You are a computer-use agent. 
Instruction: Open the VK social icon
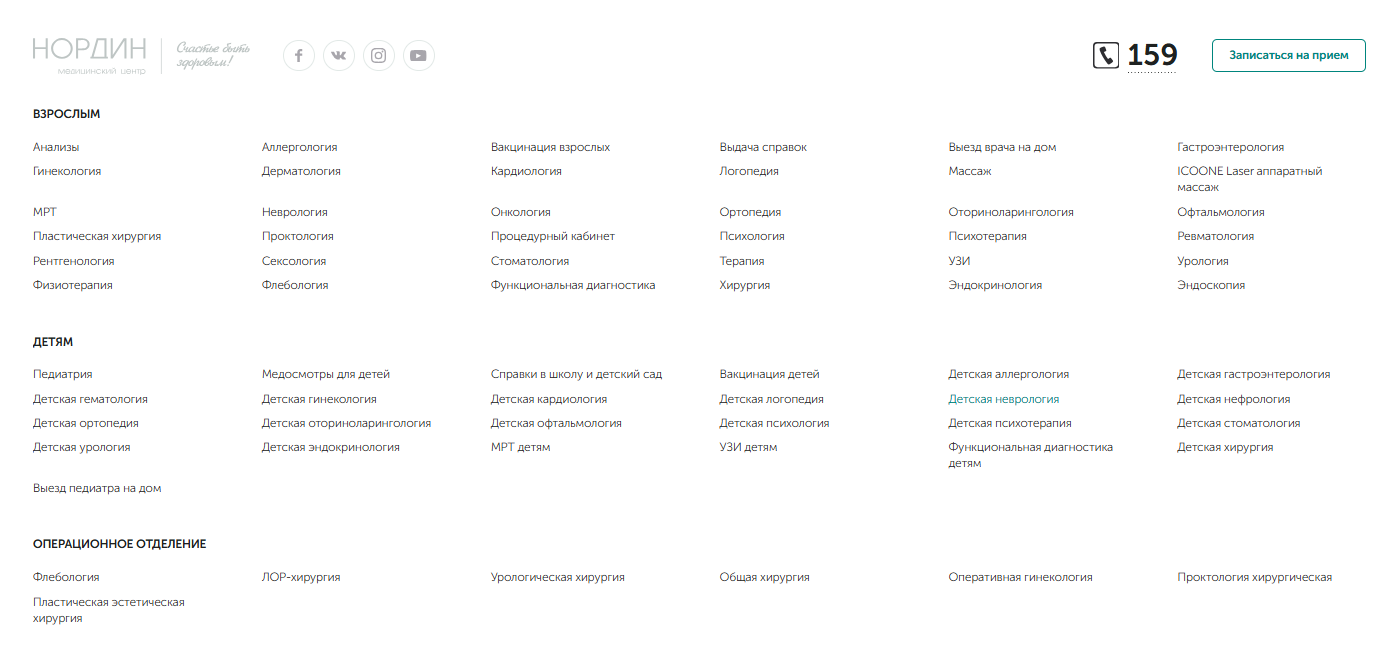(x=339, y=55)
